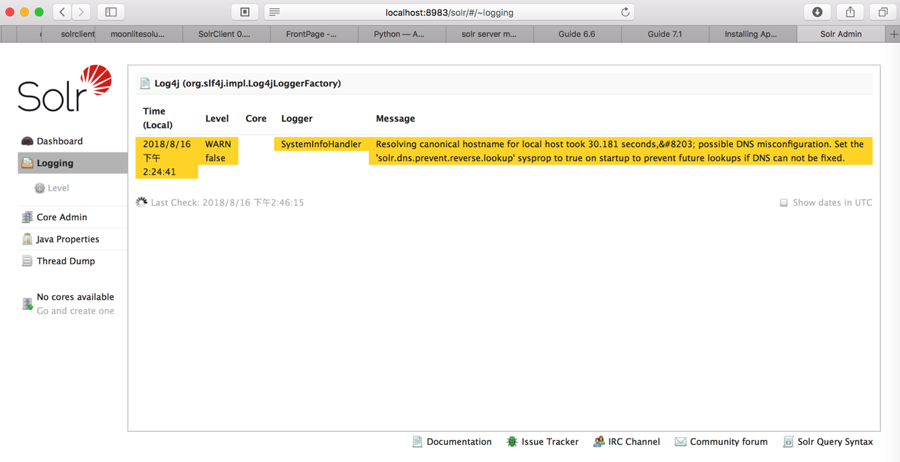Click the IRC Channel people icon
The height and width of the screenshot is (462, 900).
599,442
